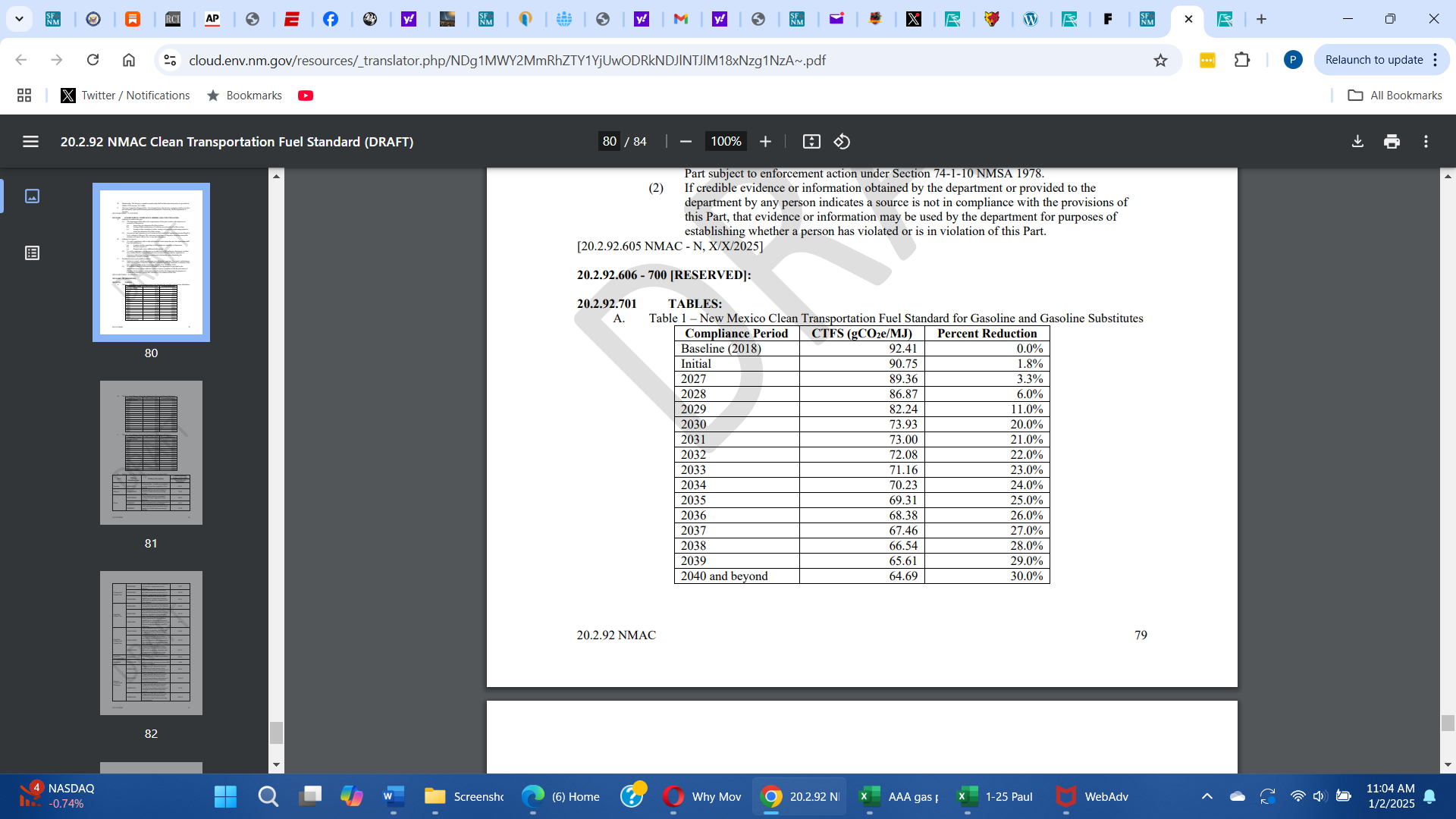The image size is (1456, 819).
Task: Switch to the Gmail browser tab
Action: [681, 20]
